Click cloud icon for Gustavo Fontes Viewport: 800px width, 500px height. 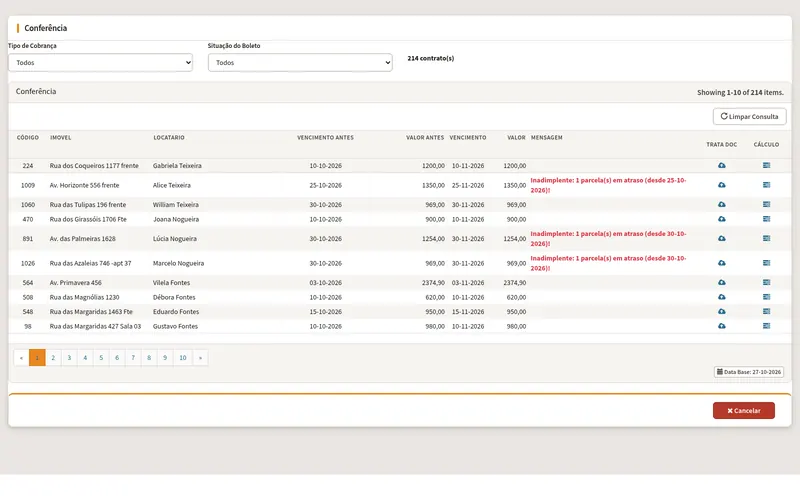point(721,326)
